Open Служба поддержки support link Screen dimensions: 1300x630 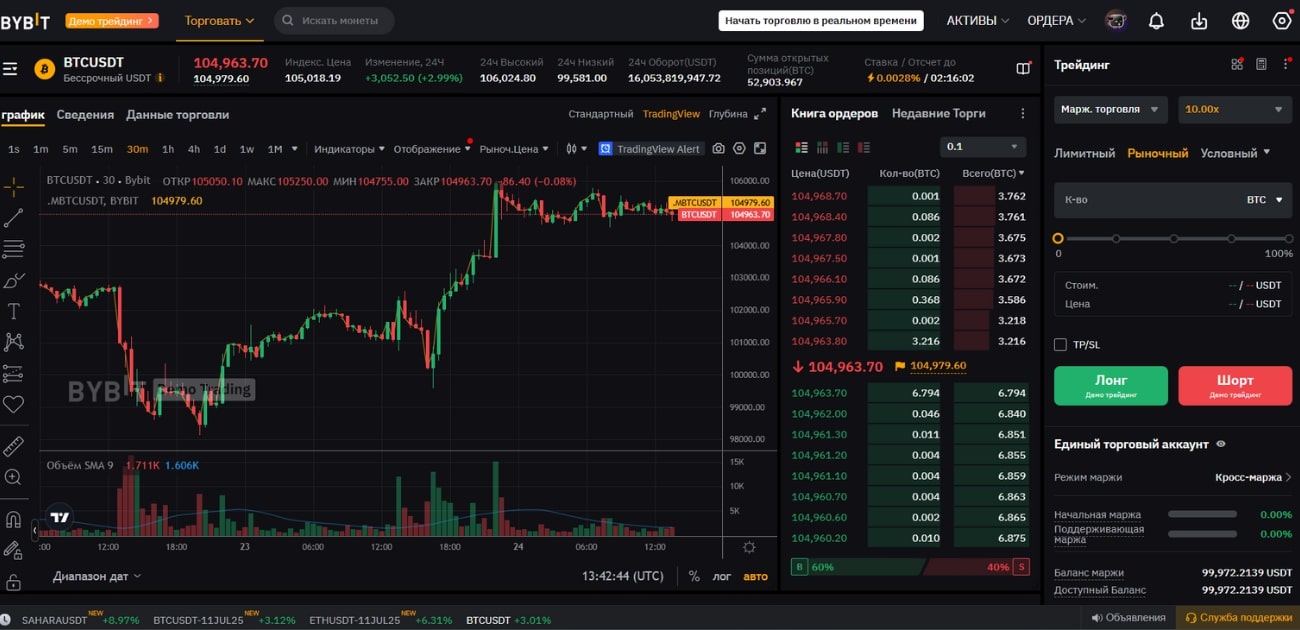coord(1238,617)
